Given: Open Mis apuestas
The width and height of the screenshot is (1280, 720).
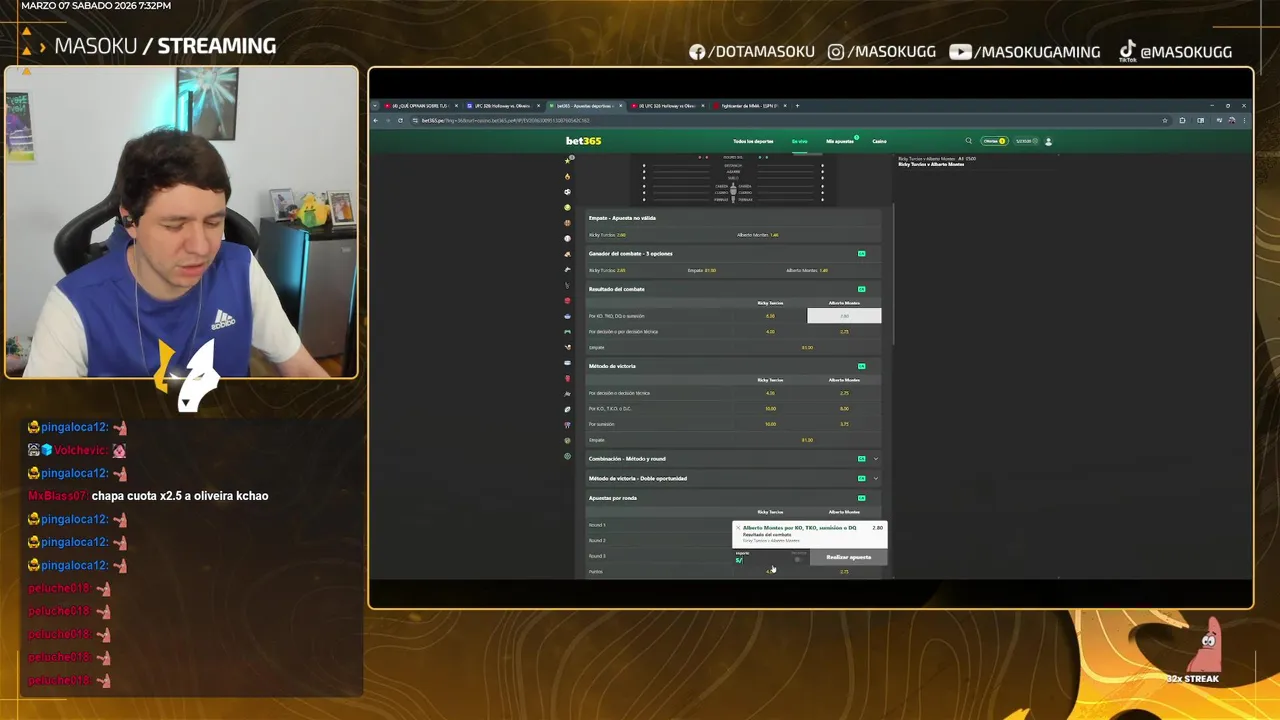Looking at the screenshot, I should (840, 141).
